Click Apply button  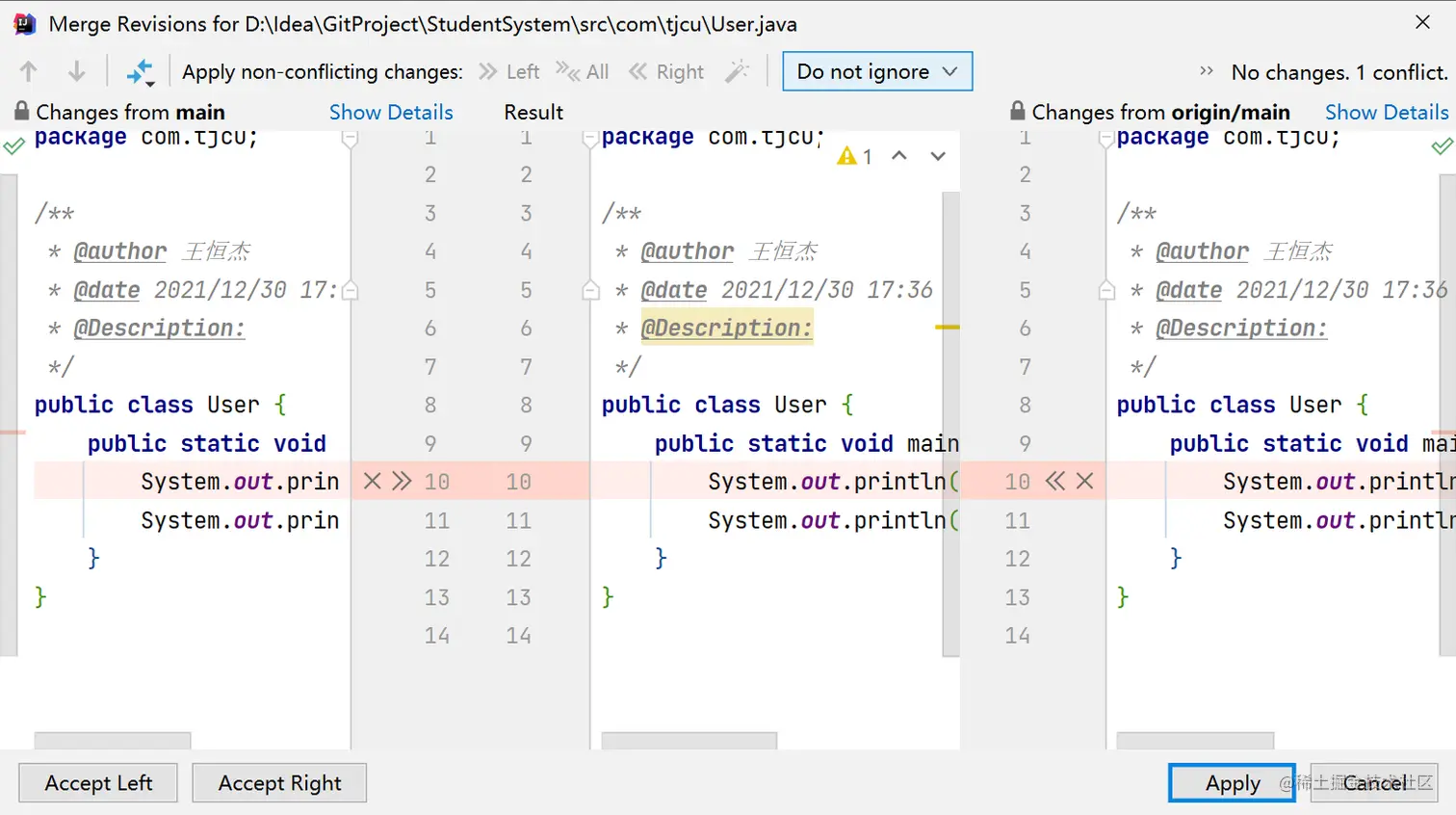point(1233,783)
